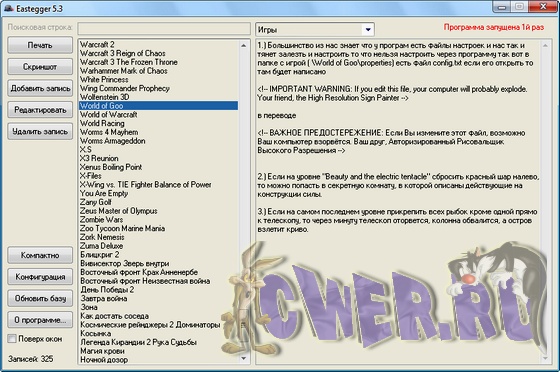The width and height of the screenshot is (560, 372).
Task: Switch to Компактно view
Action: [40, 255]
